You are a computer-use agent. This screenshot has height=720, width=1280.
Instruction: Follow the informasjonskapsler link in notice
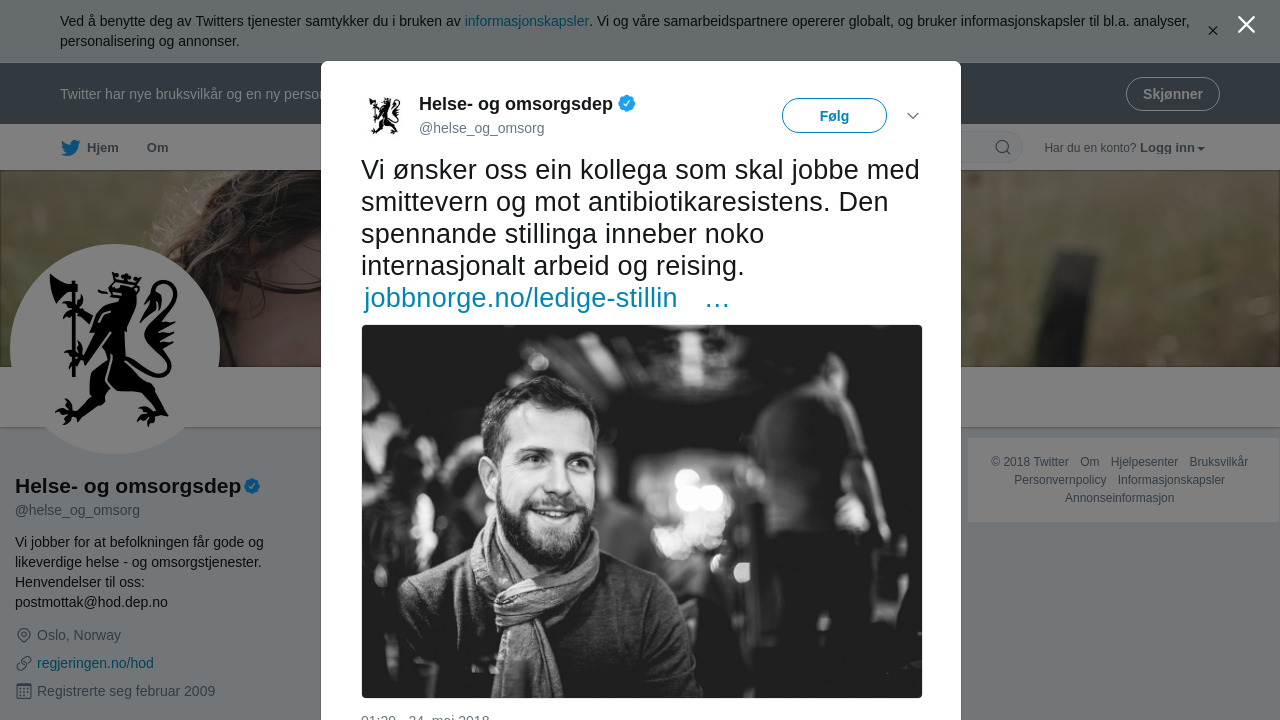click(526, 21)
